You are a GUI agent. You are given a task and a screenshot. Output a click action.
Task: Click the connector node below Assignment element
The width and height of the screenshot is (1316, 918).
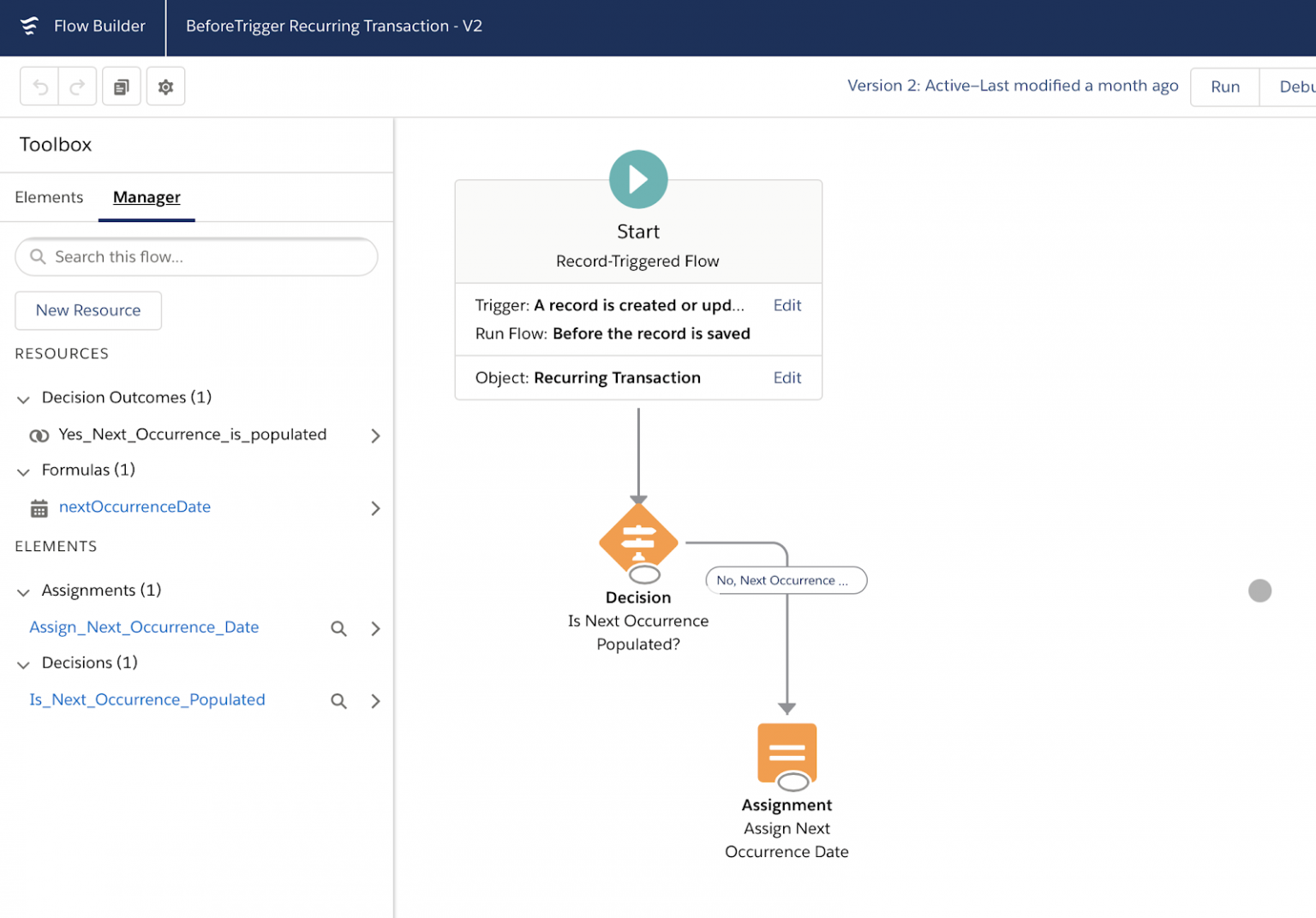[x=793, y=782]
